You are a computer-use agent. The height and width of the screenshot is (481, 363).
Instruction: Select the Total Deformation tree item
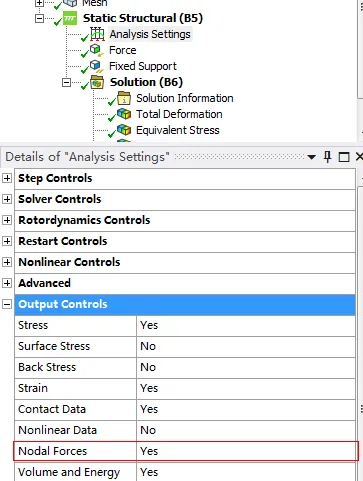[179, 114]
